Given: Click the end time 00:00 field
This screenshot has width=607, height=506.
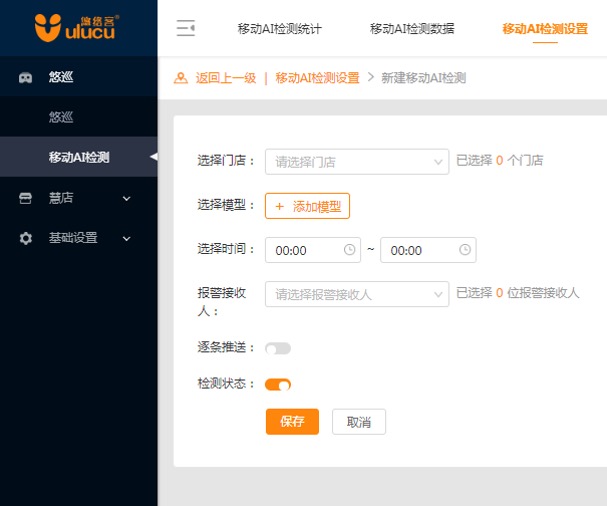Looking at the screenshot, I should [428, 250].
